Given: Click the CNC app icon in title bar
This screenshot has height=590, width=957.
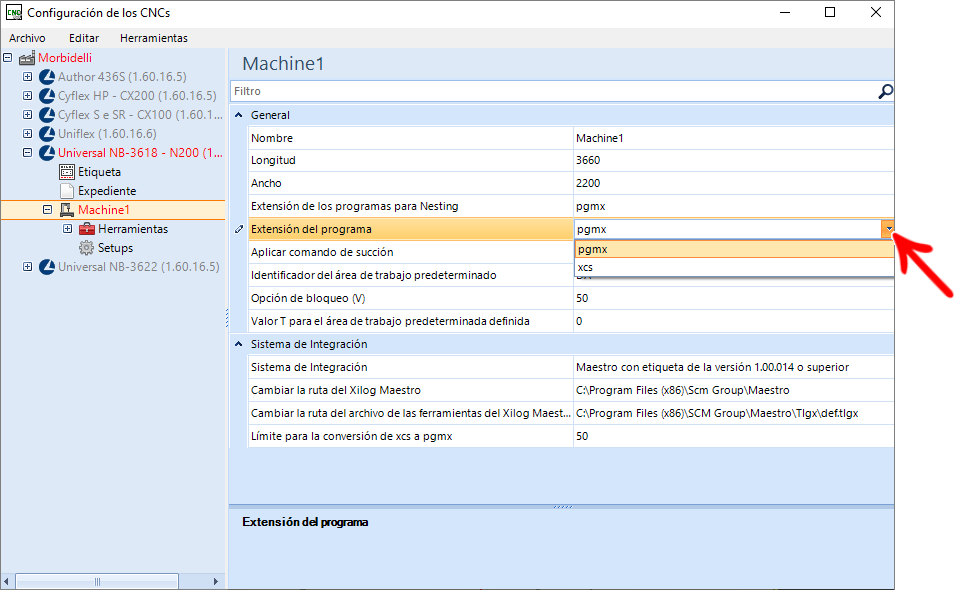Looking at the screenshot, I should 13,12.
